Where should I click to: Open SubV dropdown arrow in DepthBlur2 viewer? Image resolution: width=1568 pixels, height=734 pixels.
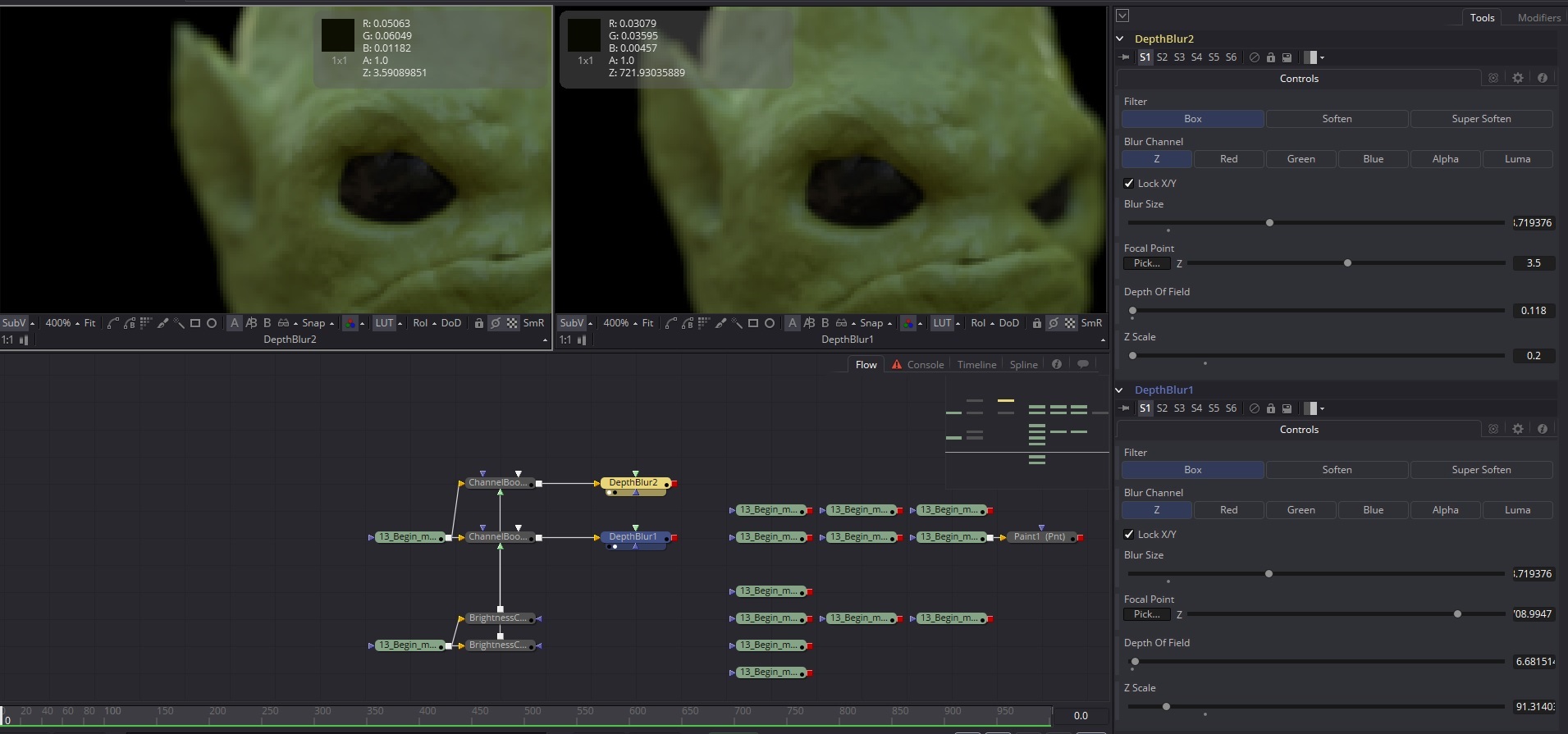click(x=33, y=324)
